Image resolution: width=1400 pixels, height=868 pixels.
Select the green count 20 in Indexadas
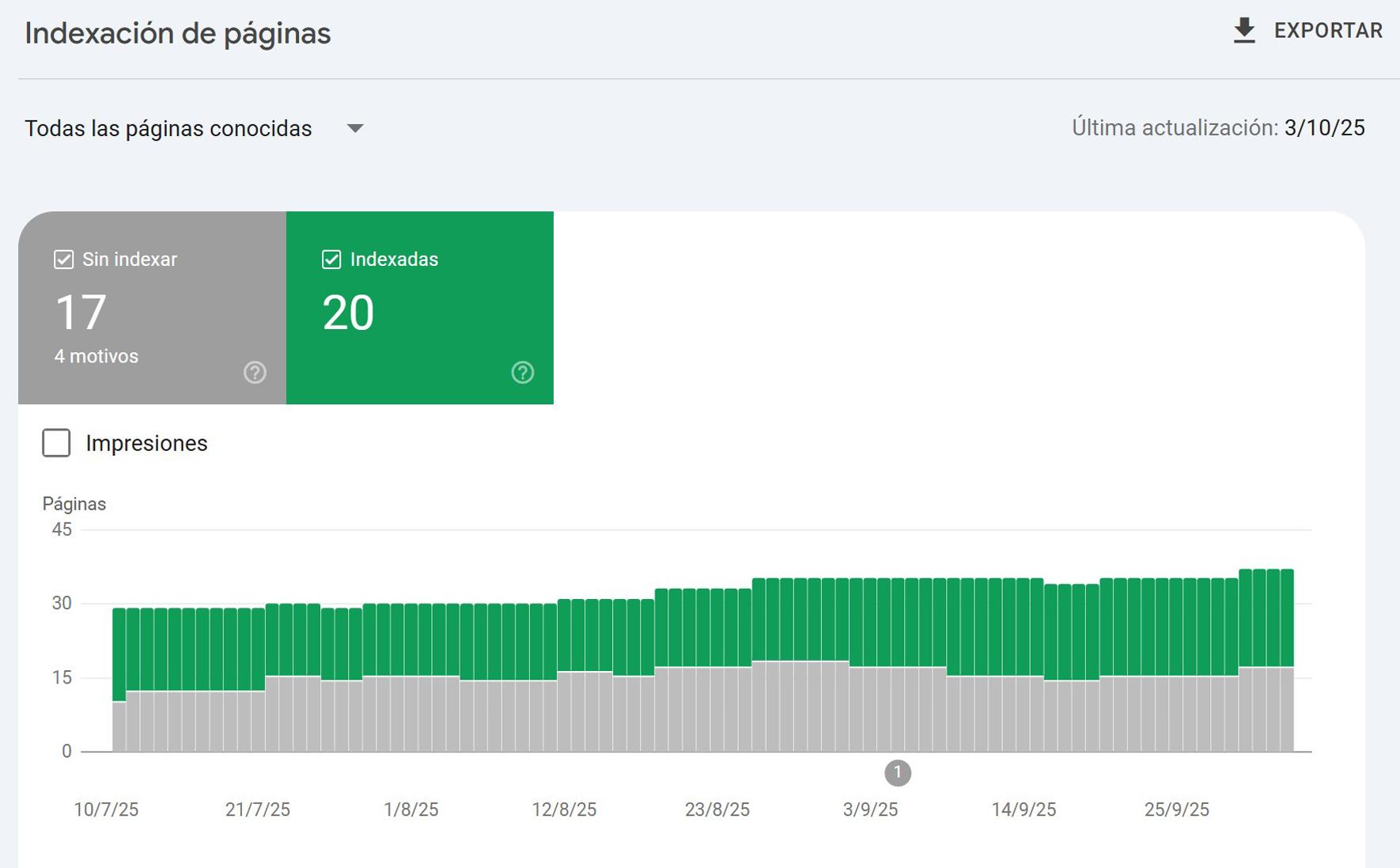tap(348, 313)
